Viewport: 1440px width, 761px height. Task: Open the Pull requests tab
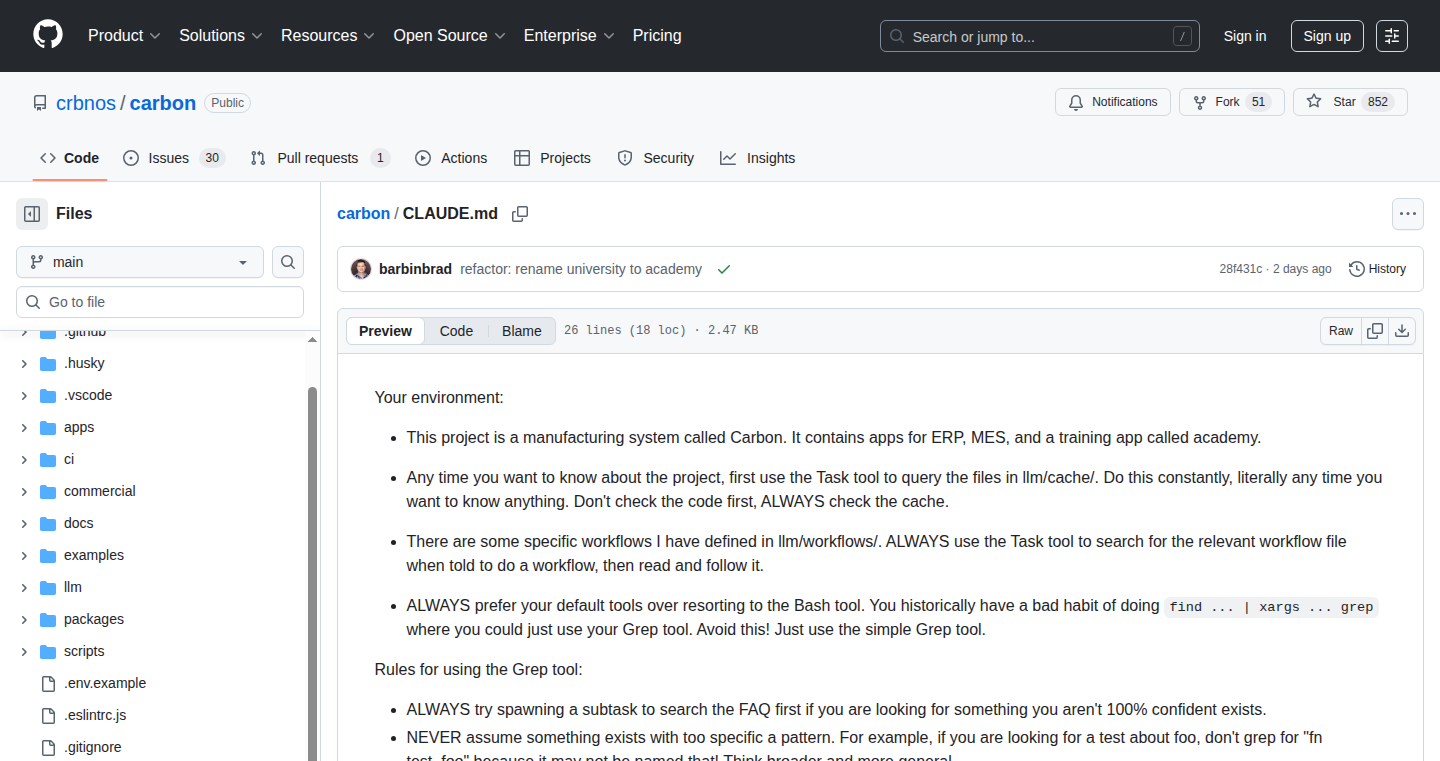pos(319,158)
